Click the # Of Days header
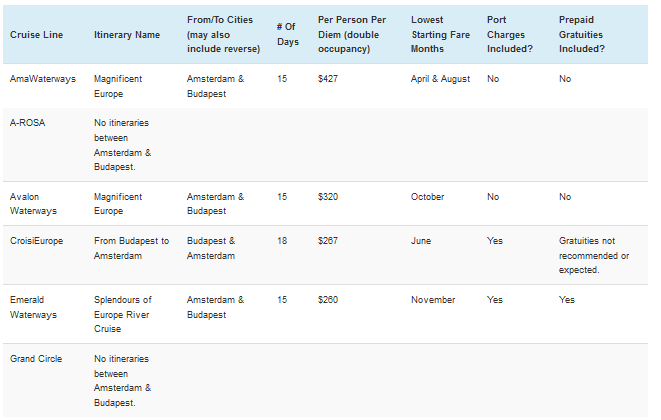The height and width of the screenshot is (420, 661). [x=288, y=34]
